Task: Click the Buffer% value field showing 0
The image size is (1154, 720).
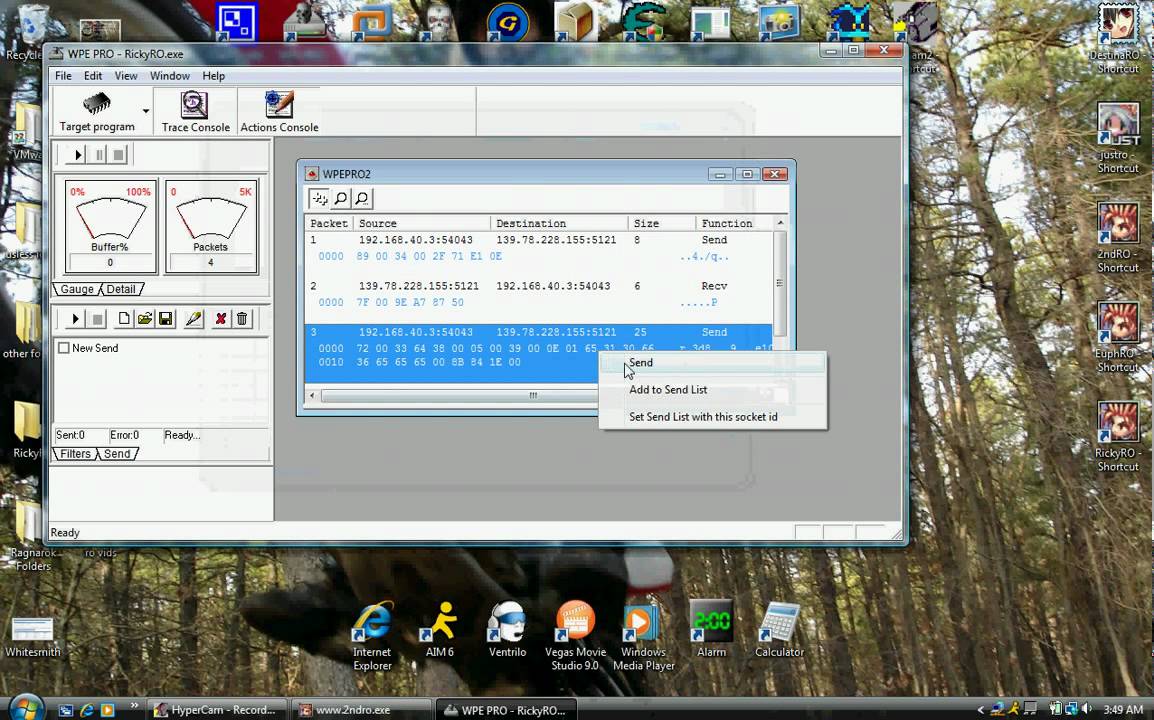Action: tap(110, 262)
